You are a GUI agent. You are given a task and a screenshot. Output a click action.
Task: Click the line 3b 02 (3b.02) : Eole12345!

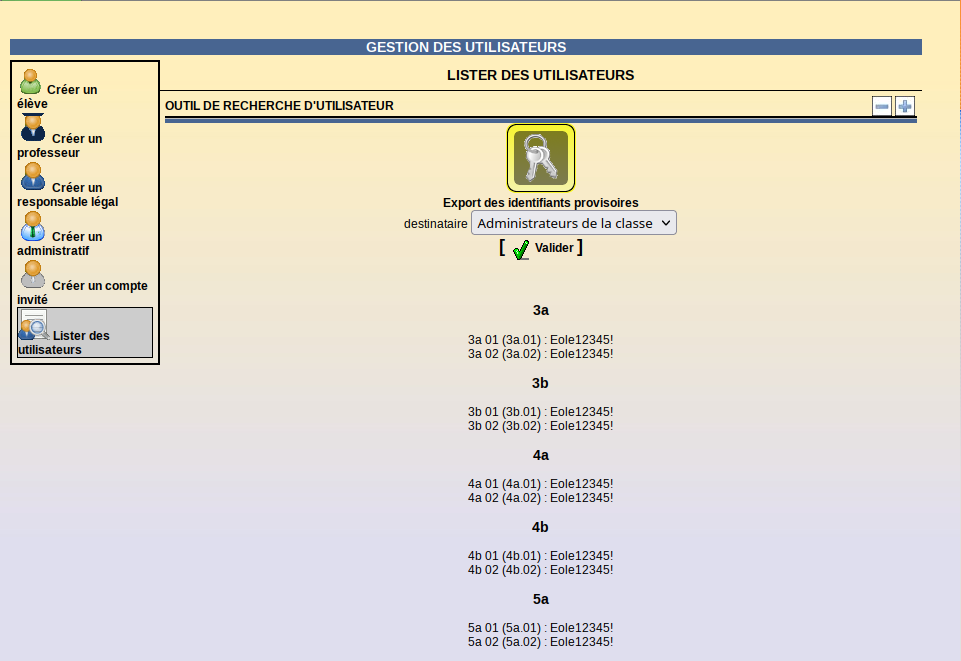541,426
